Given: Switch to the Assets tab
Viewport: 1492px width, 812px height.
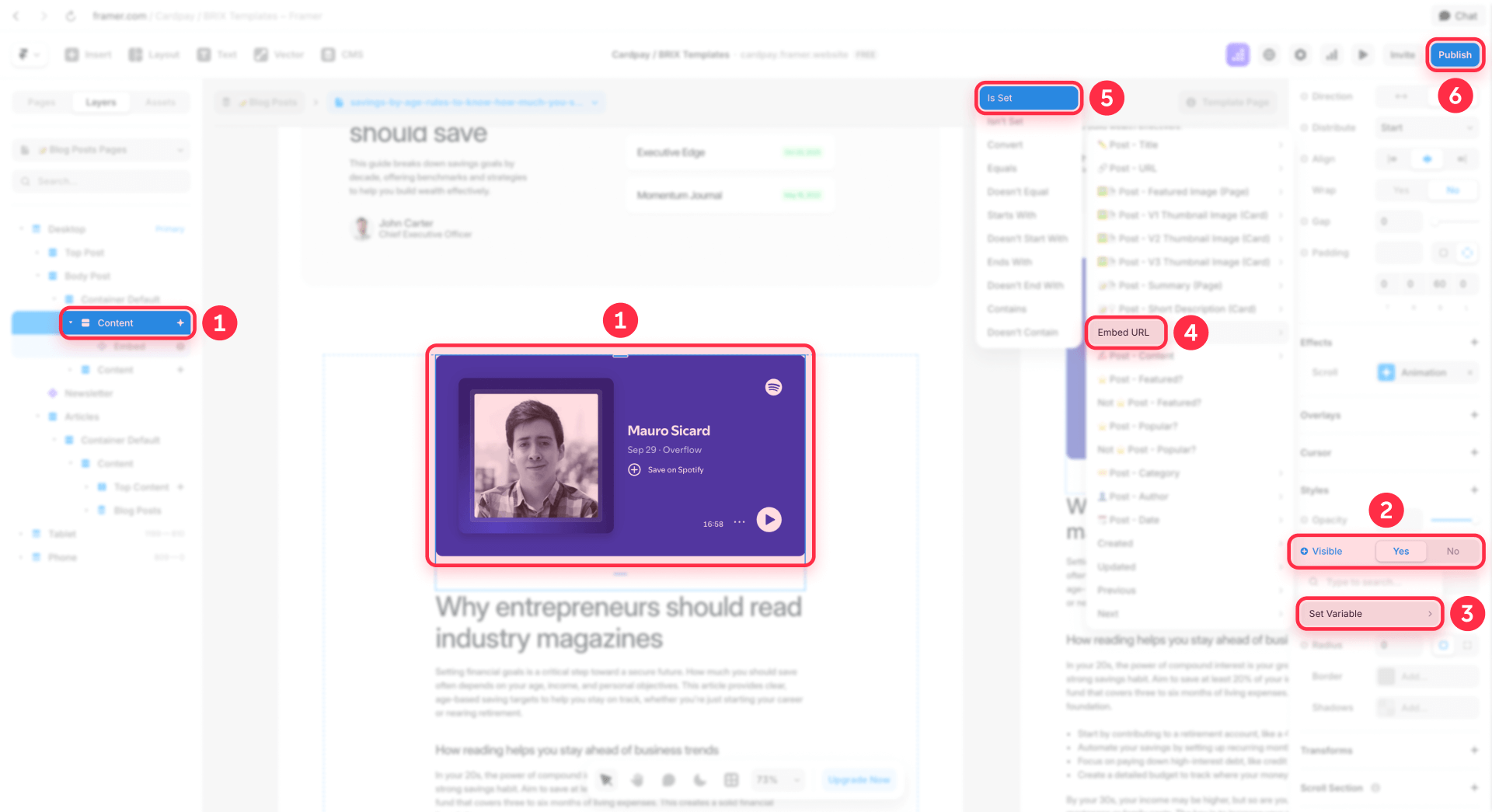Looking at the screenshot, I should tap(160, 102).
